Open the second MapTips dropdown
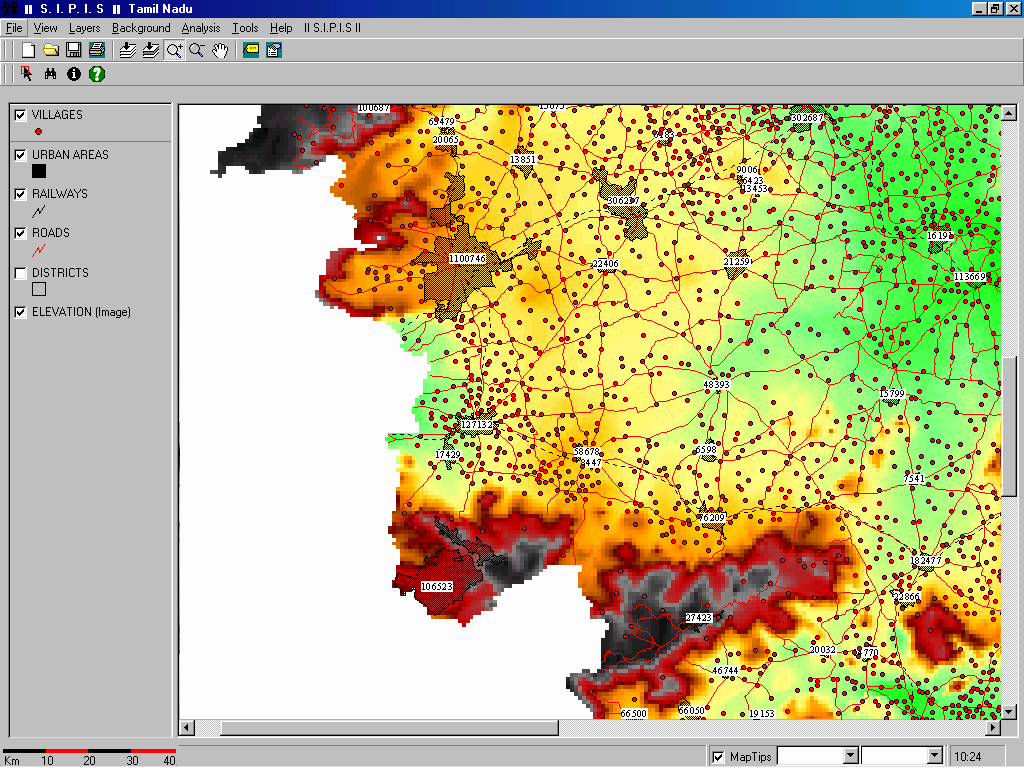 [x=935, y=756]
